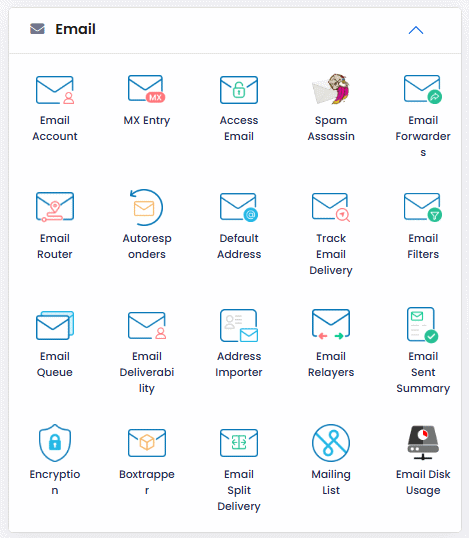This screenshot has height=538, width=469.
Task: Open Default Address icon
Action: click(239, 207)
